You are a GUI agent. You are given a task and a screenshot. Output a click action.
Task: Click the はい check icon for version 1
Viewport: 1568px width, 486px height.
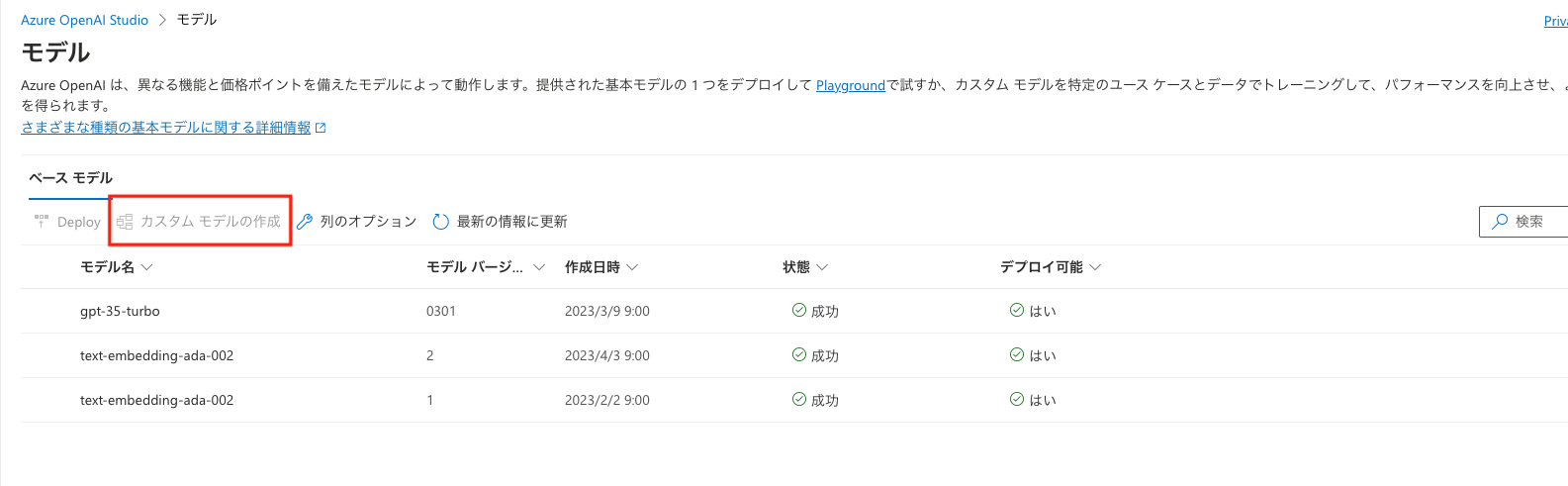click(1017, 399)
